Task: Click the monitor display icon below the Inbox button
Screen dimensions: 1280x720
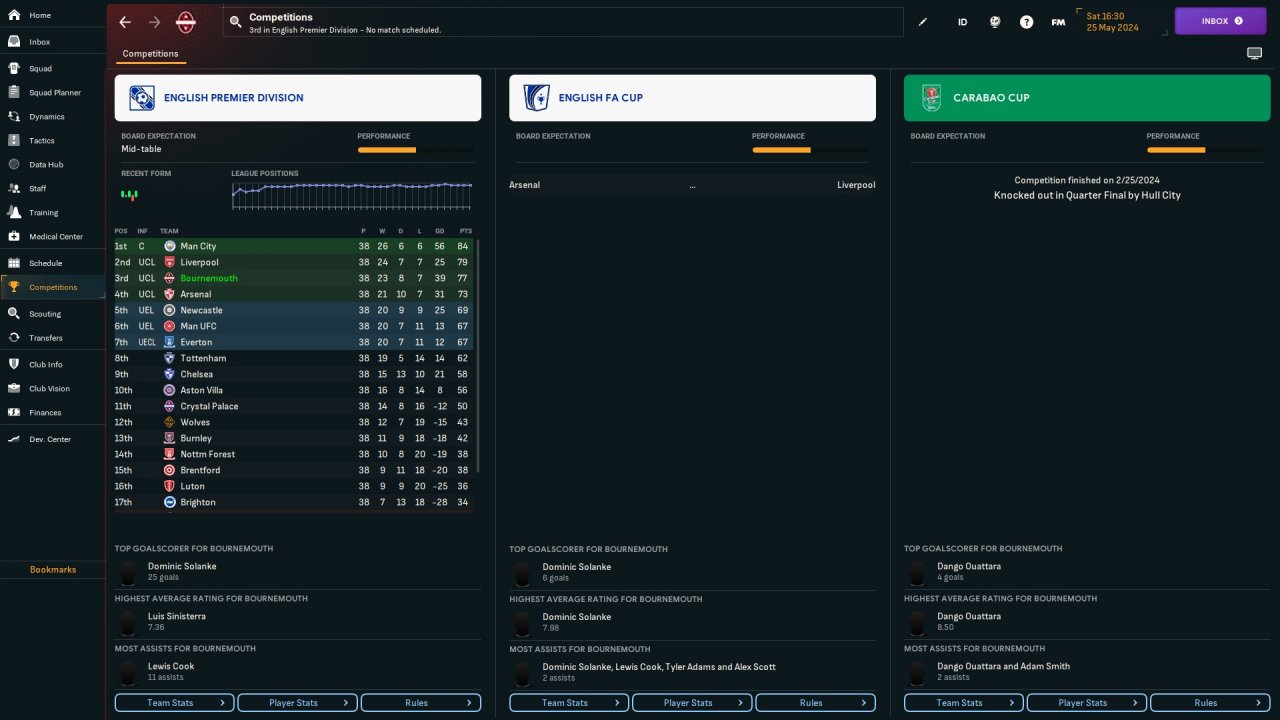Action: (1254, 53)
